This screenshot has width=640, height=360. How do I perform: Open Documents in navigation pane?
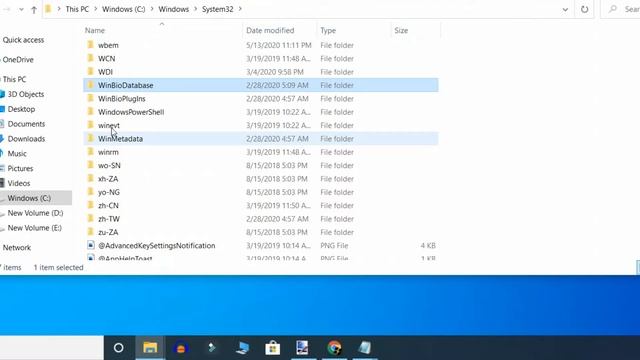point(26,124)
